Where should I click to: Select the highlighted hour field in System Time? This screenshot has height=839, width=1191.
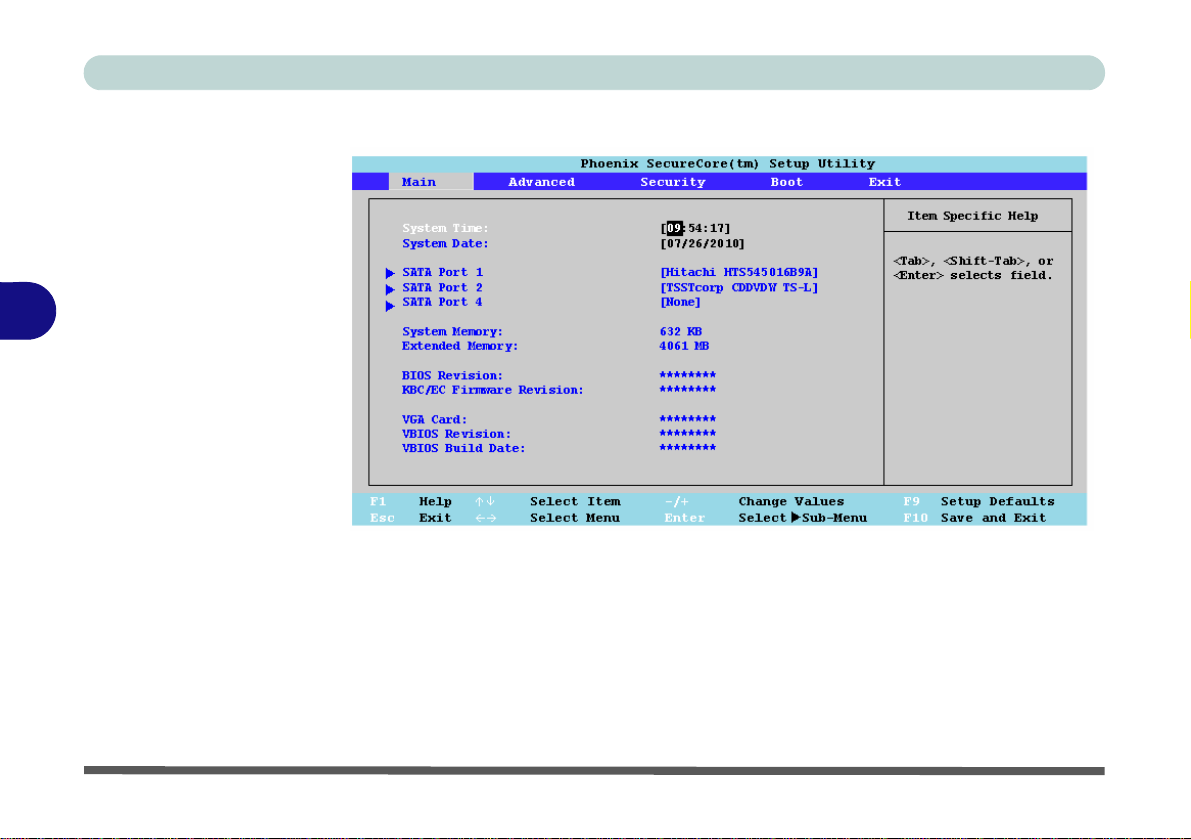pyautogui.click(x=674, y=228)
